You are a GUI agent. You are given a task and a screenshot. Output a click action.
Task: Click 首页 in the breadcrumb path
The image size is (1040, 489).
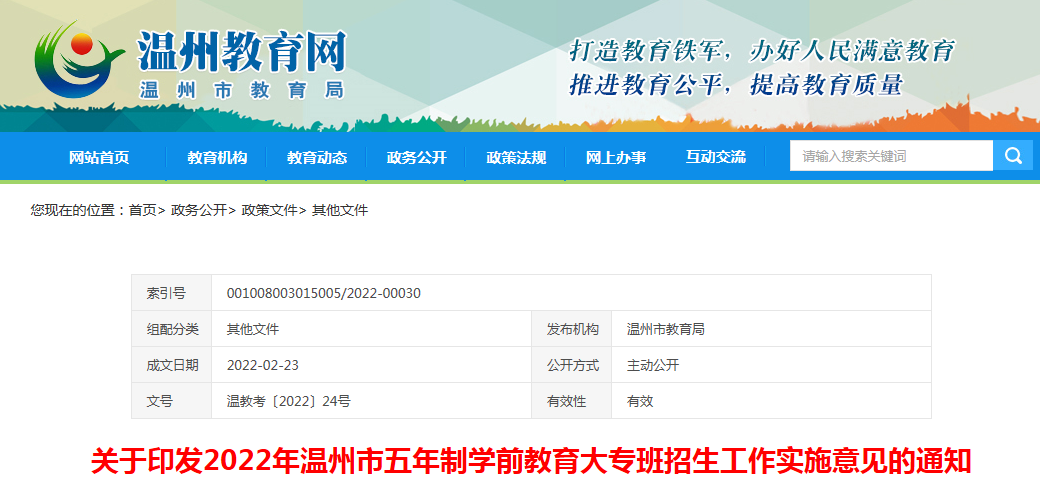click(142, 210)
